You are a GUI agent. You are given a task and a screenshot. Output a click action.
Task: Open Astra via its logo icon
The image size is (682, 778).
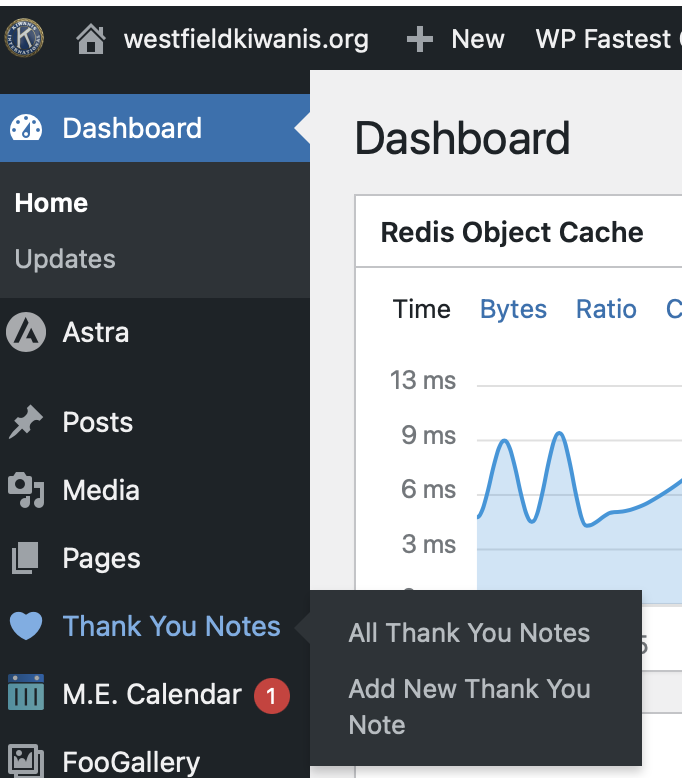(26, 332)
